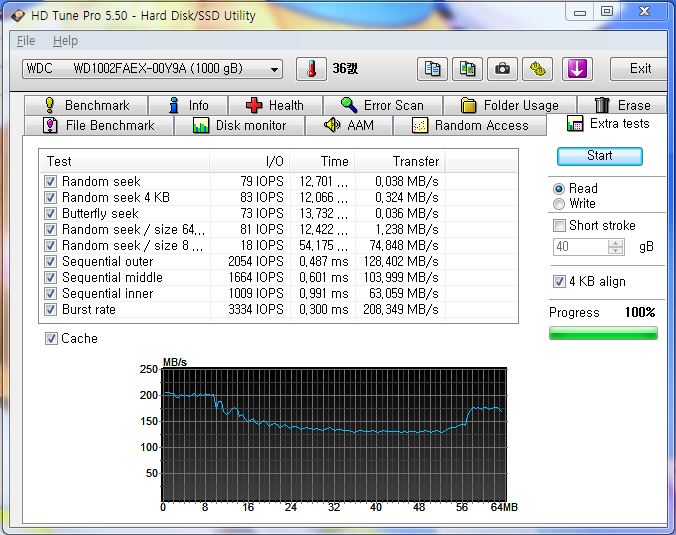Select the Extra tests tab
Image resolution: width=676 pixels, height=535 pixels.
click(607, 124)
